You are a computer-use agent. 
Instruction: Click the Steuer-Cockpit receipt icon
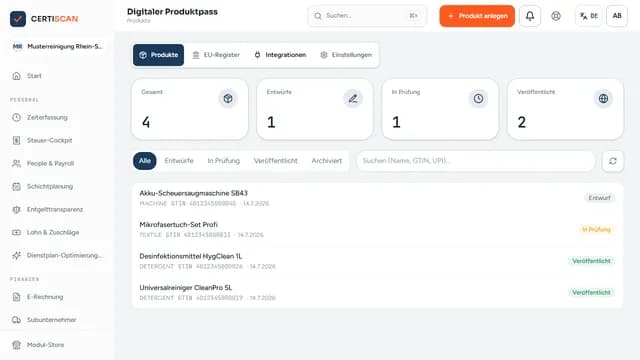tap(16, 140)
